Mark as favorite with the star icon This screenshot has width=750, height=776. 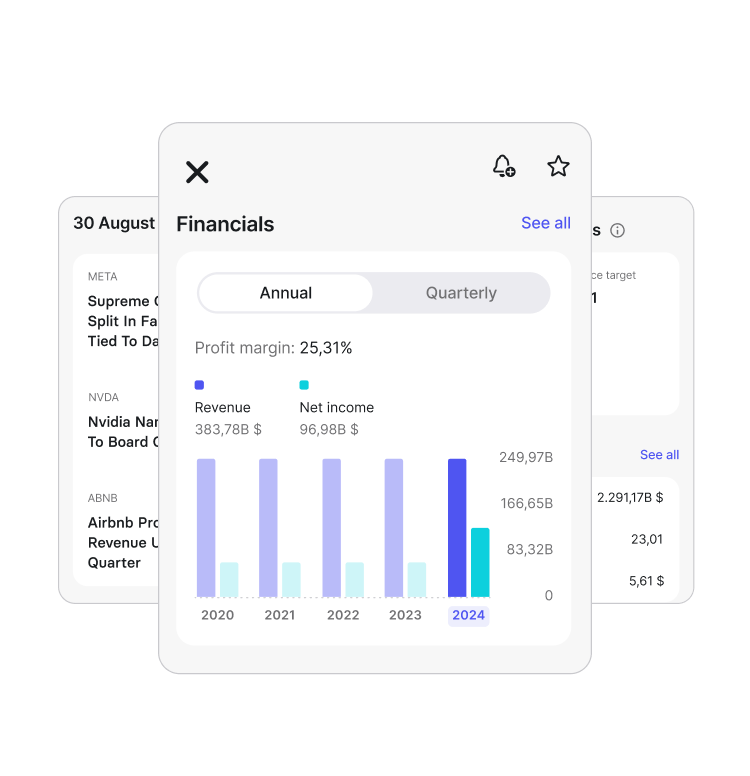click(558, 166)
